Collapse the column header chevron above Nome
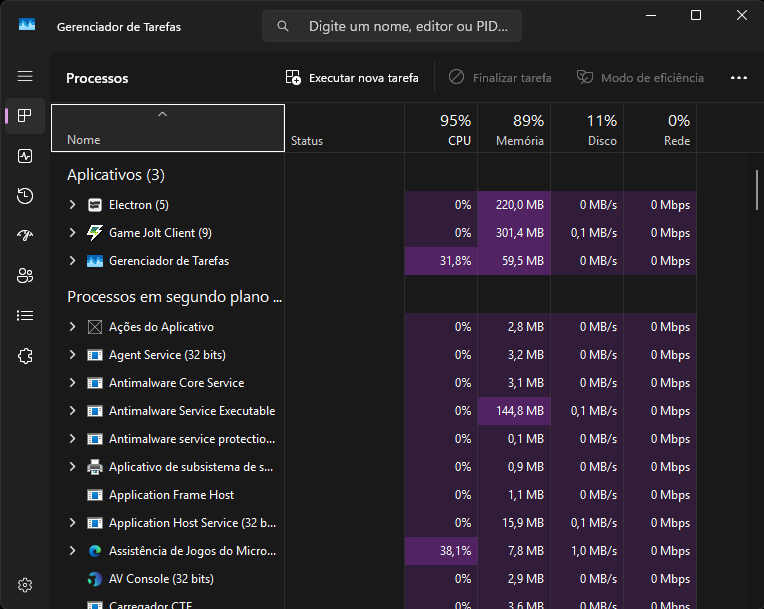 [x=162, y=114]
